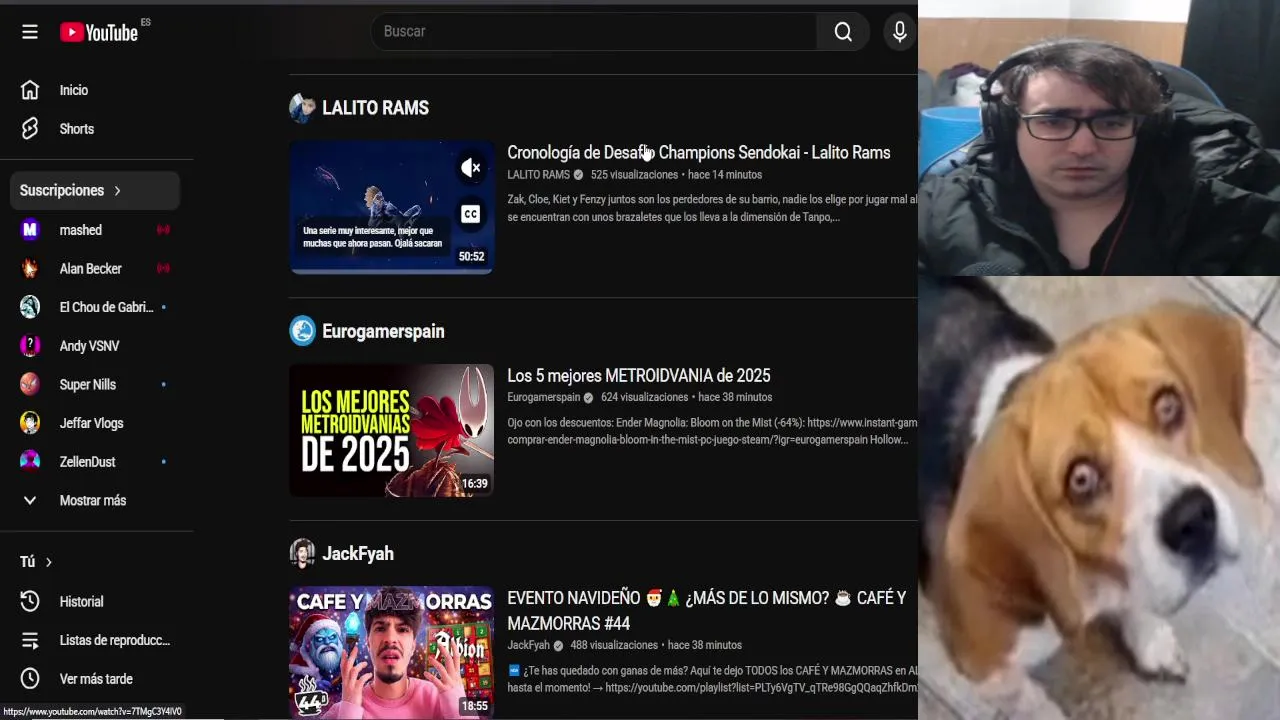Open the Metroidvanias de 2025 thumbnail

pos(391,430)
